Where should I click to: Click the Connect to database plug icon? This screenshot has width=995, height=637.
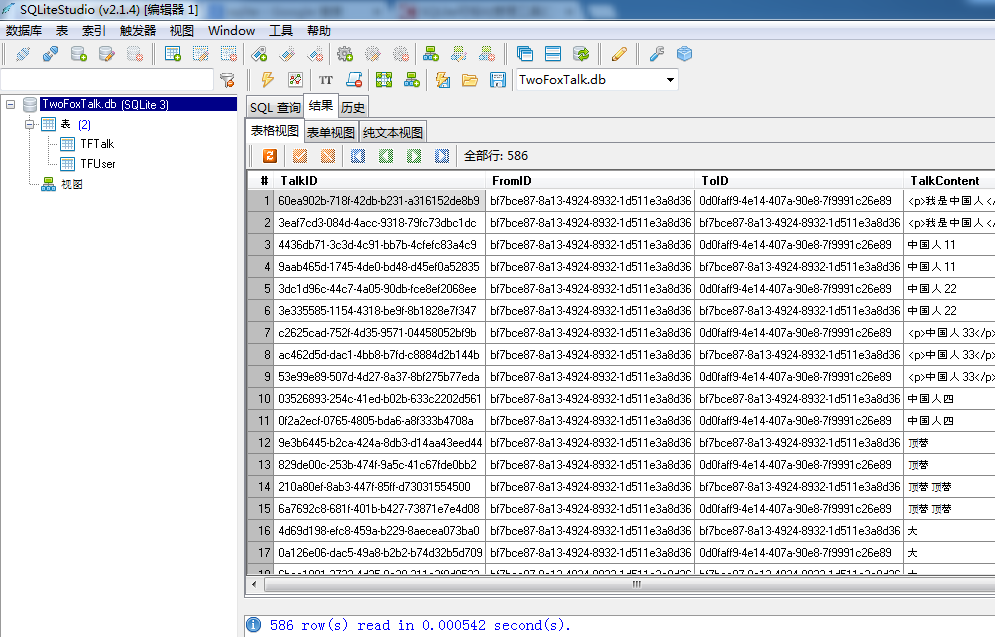pyautogui.click(x=23, y=54)
